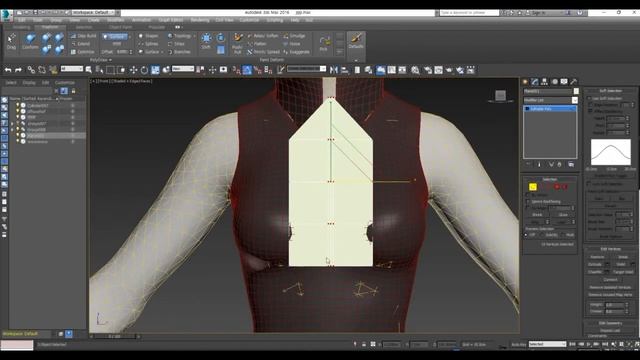Click the Shrink selection button
This screenshot has height=360, width=640.
[x=537, y=215]
